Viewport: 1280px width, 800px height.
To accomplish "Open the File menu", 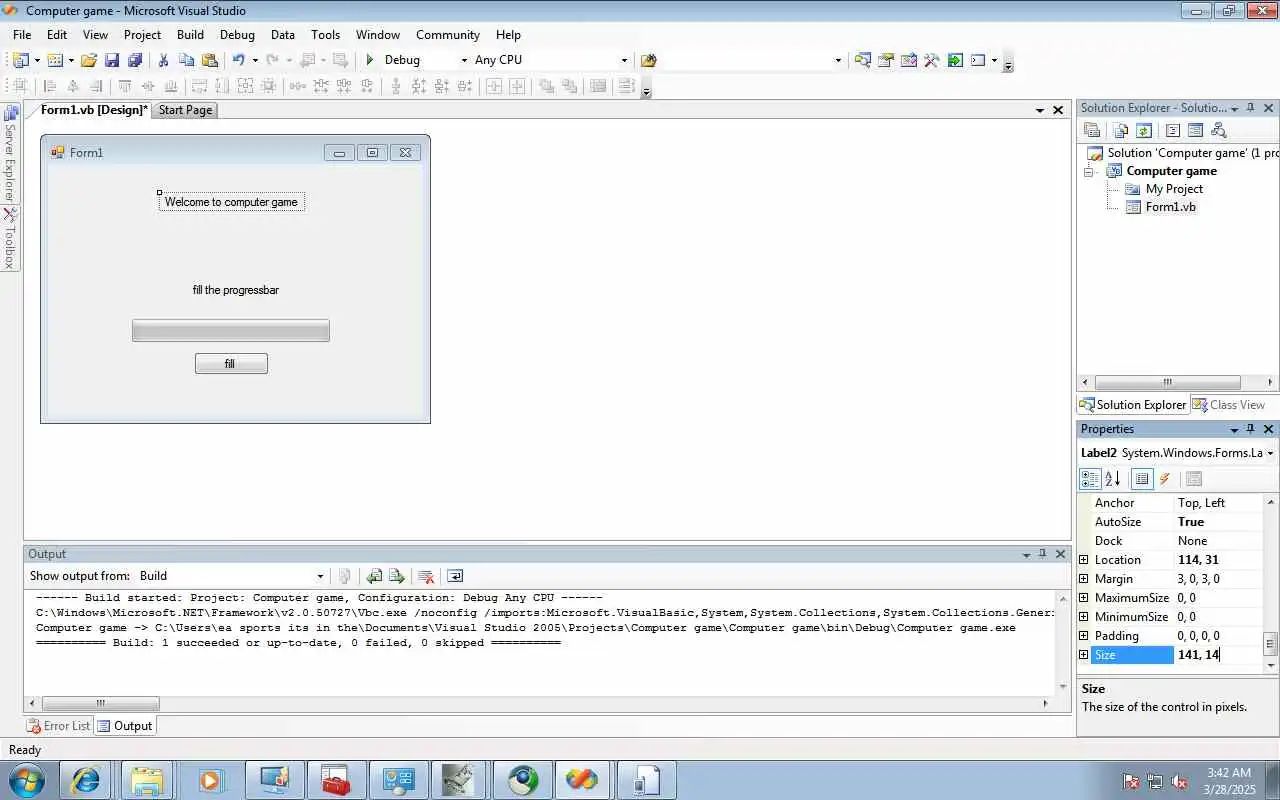I will (22, 34).
